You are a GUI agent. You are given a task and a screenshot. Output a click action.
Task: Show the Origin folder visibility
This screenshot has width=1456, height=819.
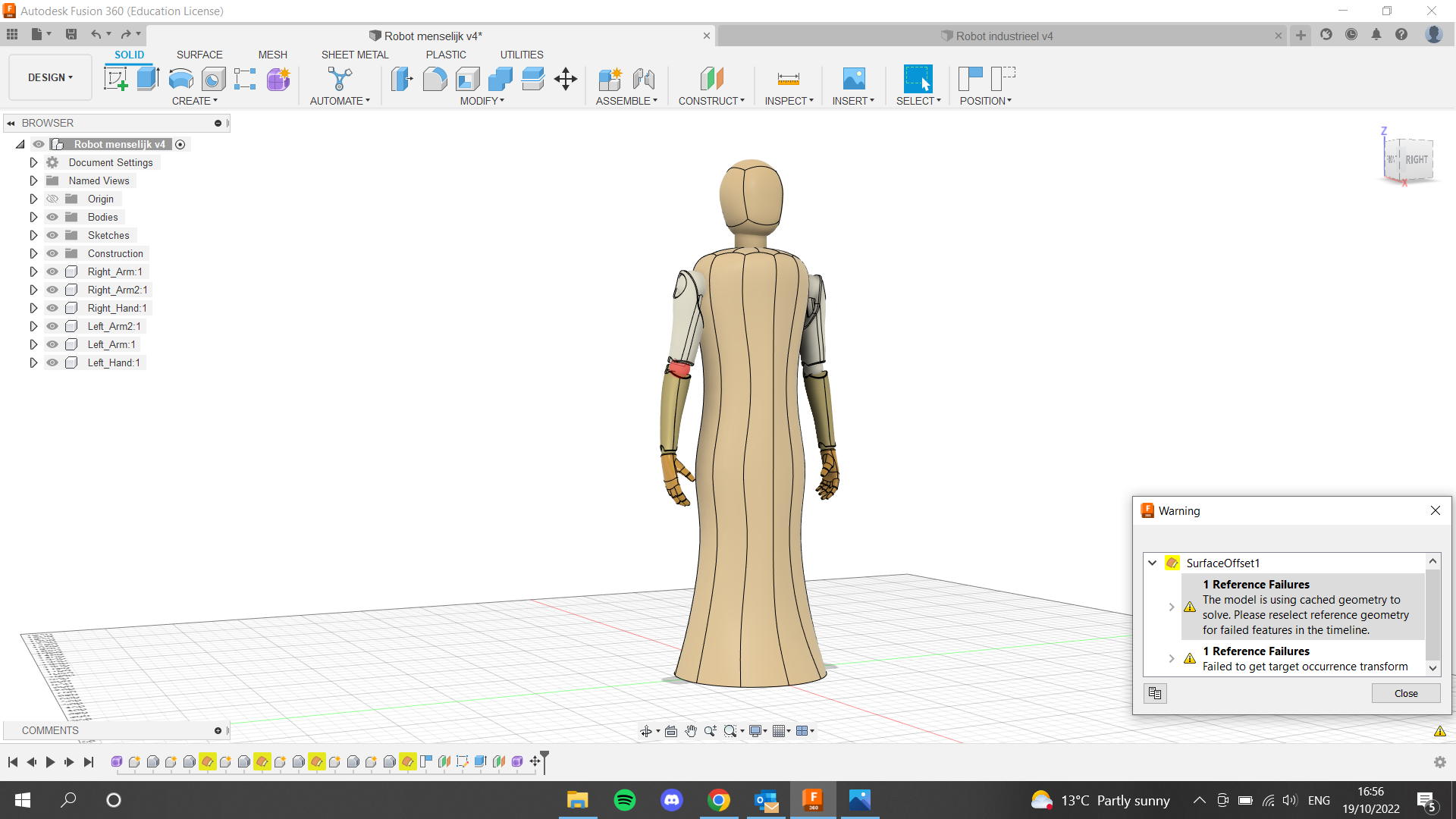pyautogui.click(x=52, y=199)
